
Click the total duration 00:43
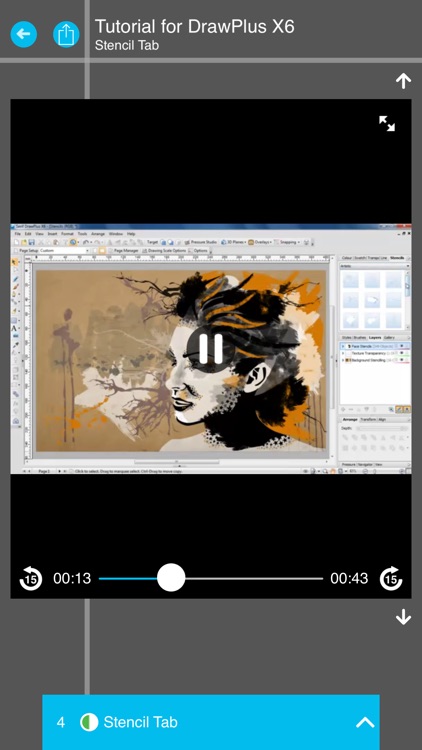[x=349, y=578]
